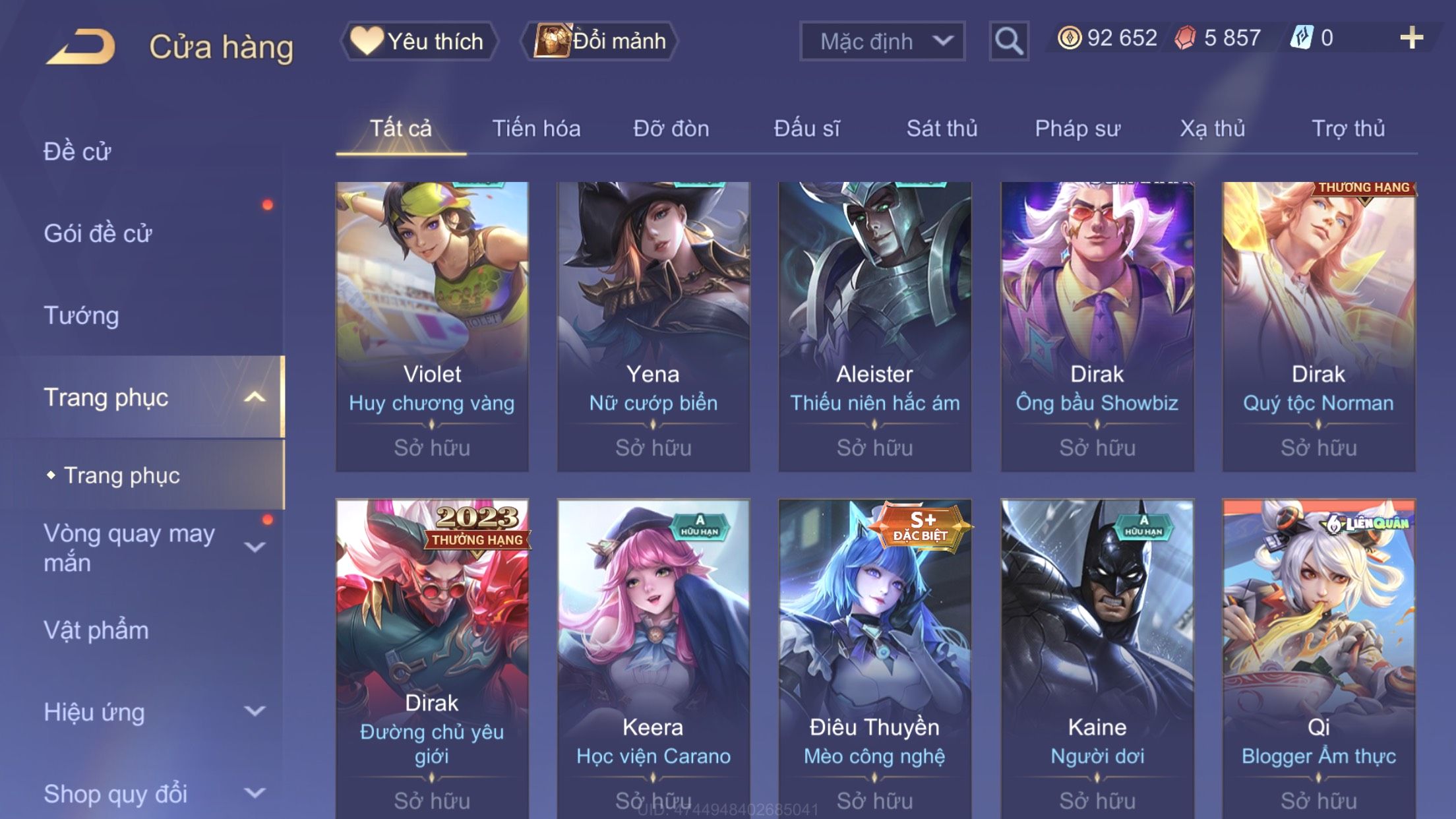Open the Mặc định sort dropdown

click(882, 41)
